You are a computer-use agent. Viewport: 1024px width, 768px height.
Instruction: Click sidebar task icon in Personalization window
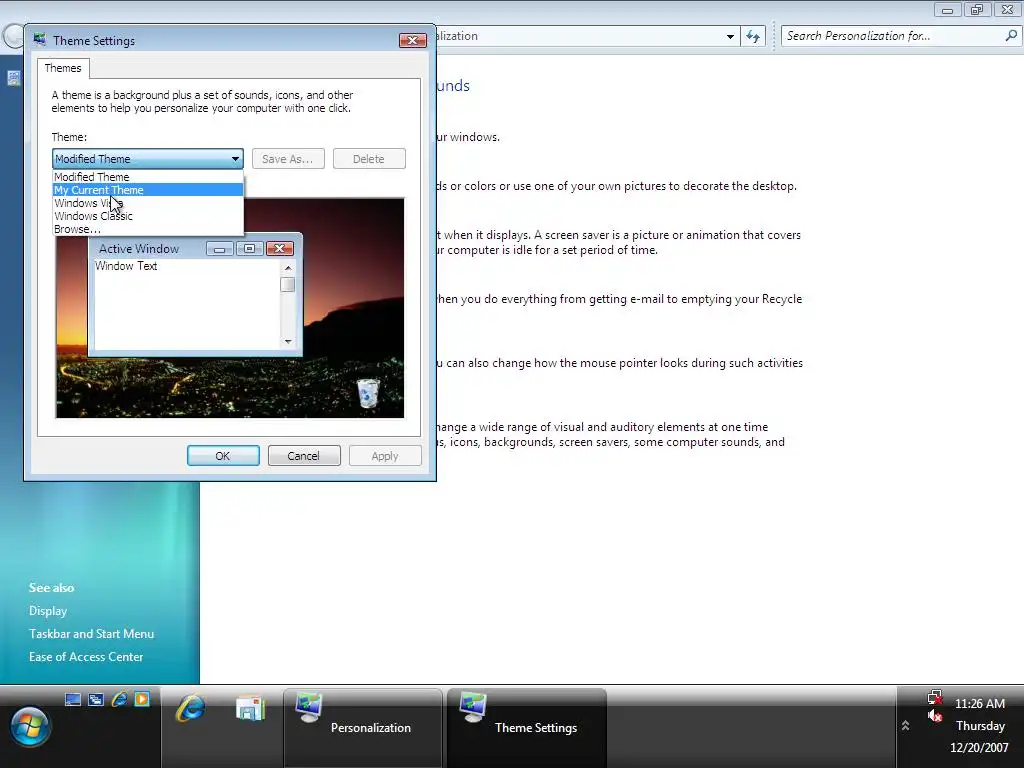click(14, 78)
